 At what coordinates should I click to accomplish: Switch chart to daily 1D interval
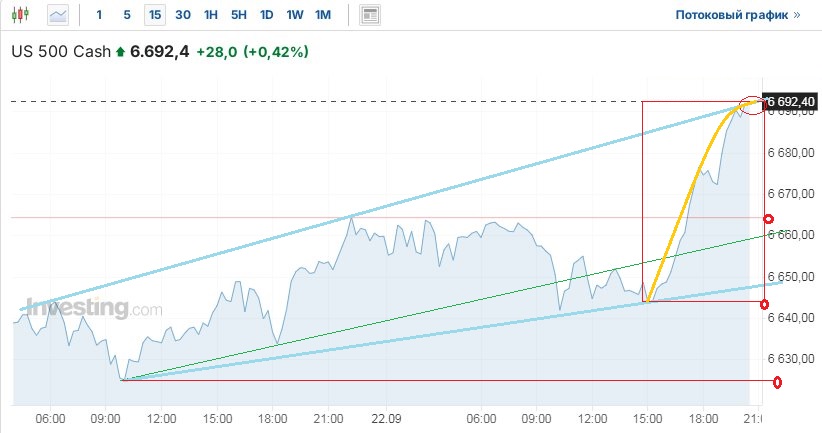click(x=266, y=15)
